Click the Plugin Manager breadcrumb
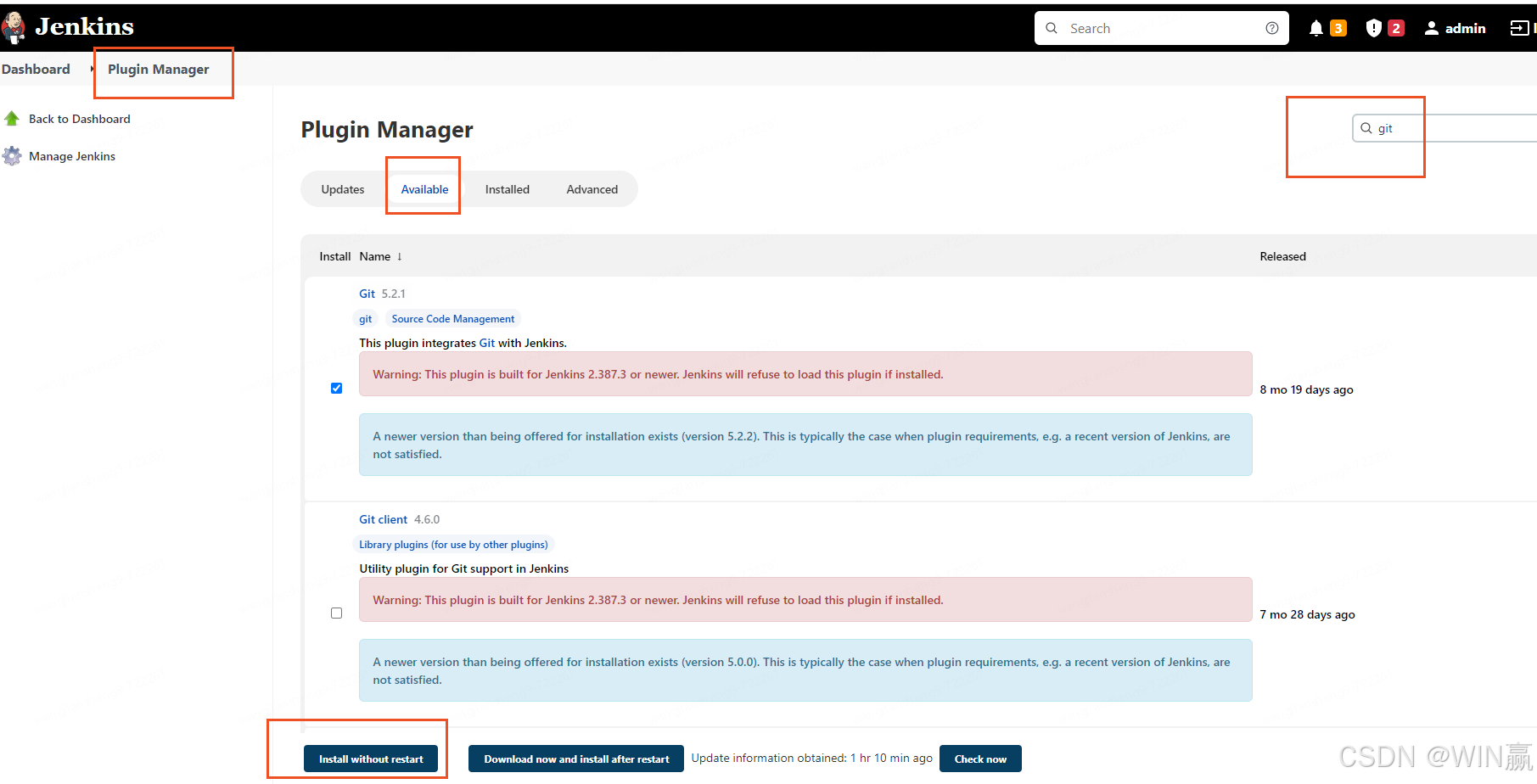This screenshot has width=1537, height=784. [158, 69]
